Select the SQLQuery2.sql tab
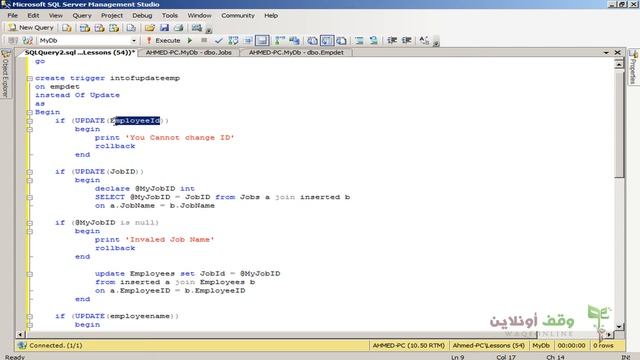Image resolution: width=640 pixels, height=360 pixels. pos(79,53)
